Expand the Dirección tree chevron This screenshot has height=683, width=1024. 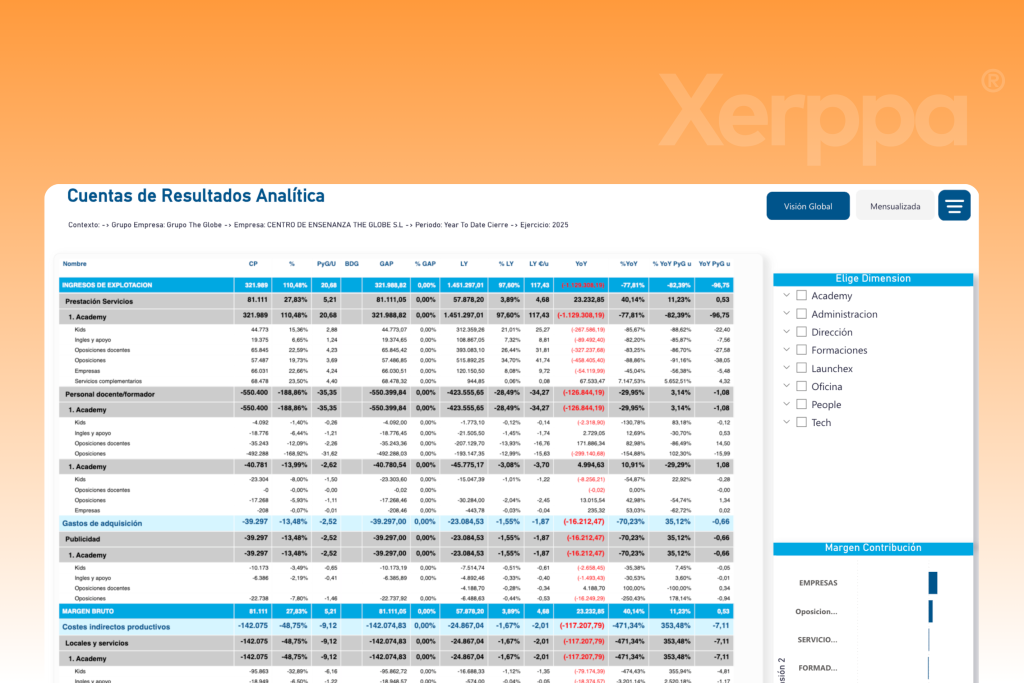tap(787, 332)
